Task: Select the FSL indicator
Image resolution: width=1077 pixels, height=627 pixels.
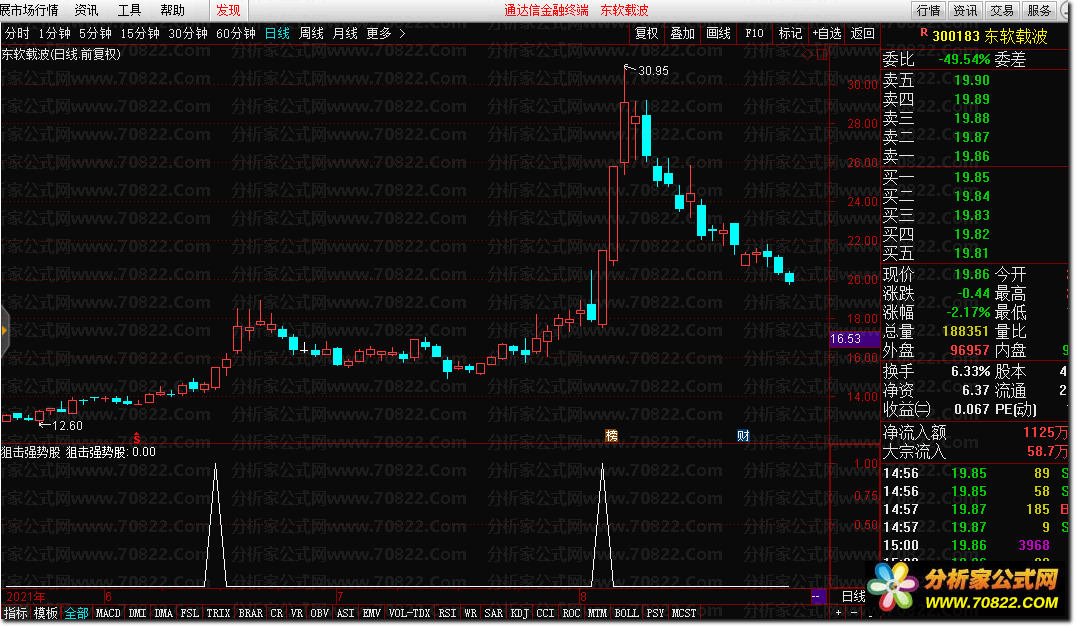Action: pyautogui.click(x=190, y=613)
